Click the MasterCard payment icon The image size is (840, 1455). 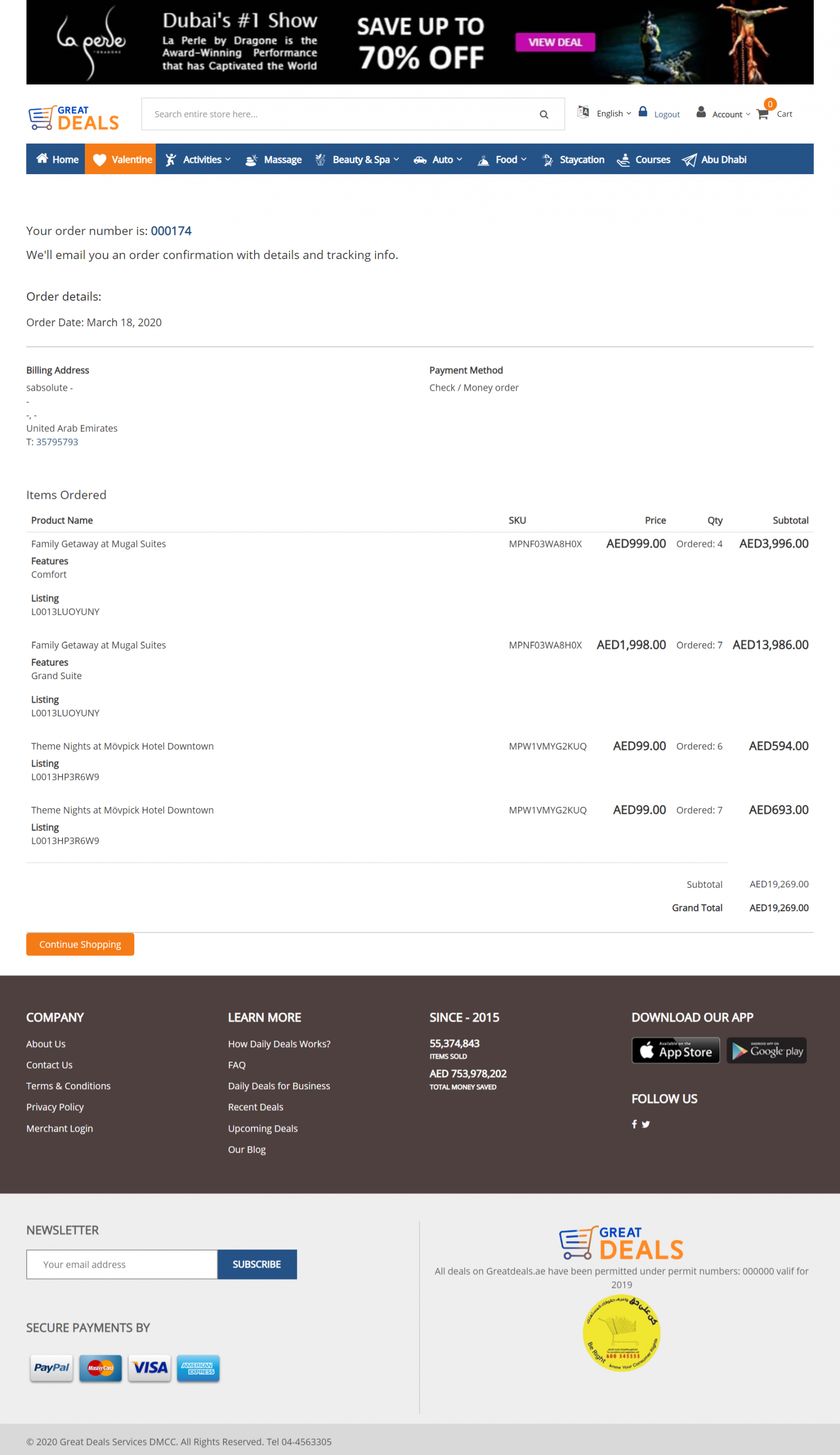coord(100,1368)
